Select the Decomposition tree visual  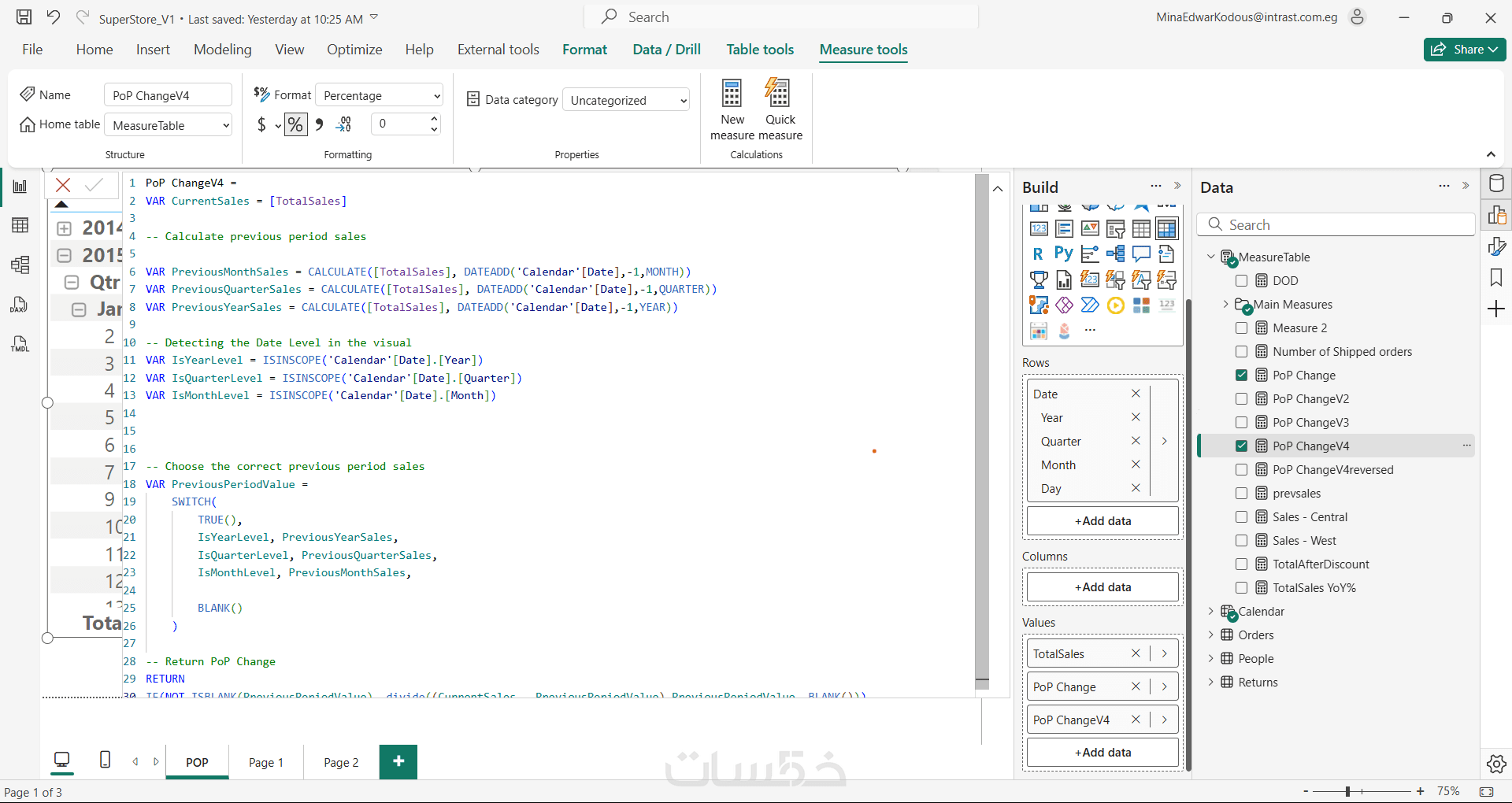click(x=1115, y=253)
